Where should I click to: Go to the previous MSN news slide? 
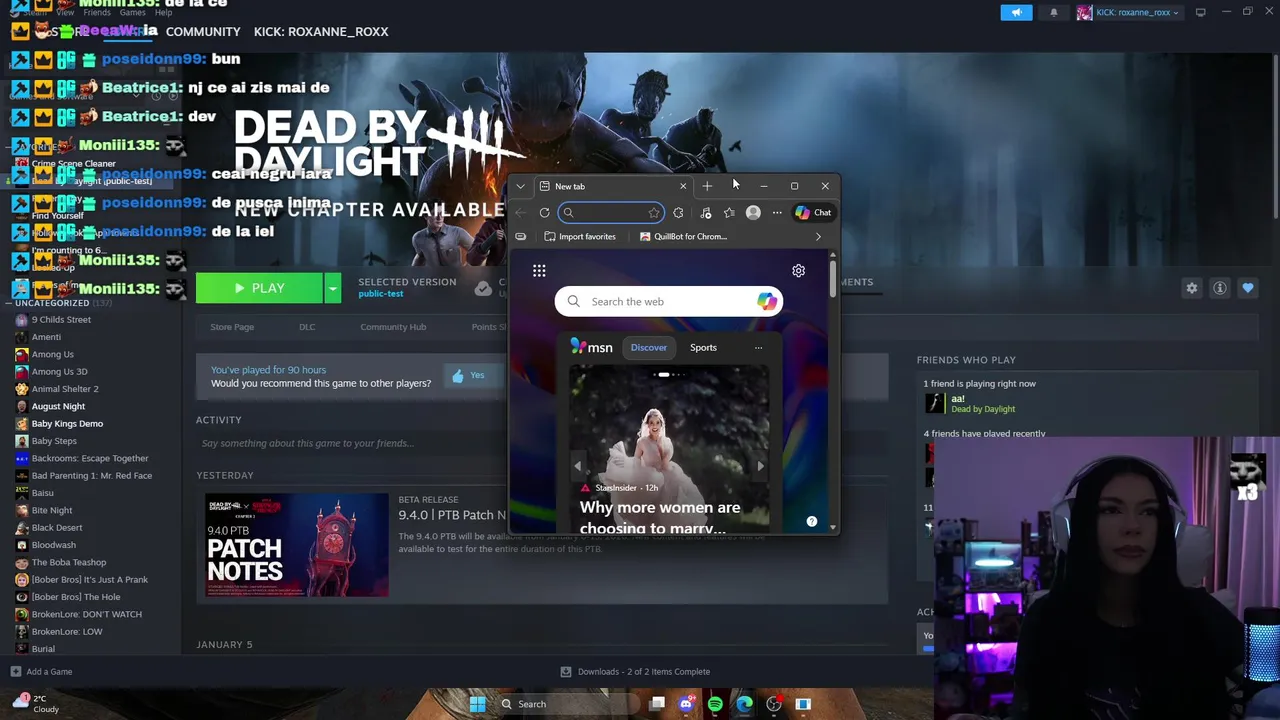(578, 466)
